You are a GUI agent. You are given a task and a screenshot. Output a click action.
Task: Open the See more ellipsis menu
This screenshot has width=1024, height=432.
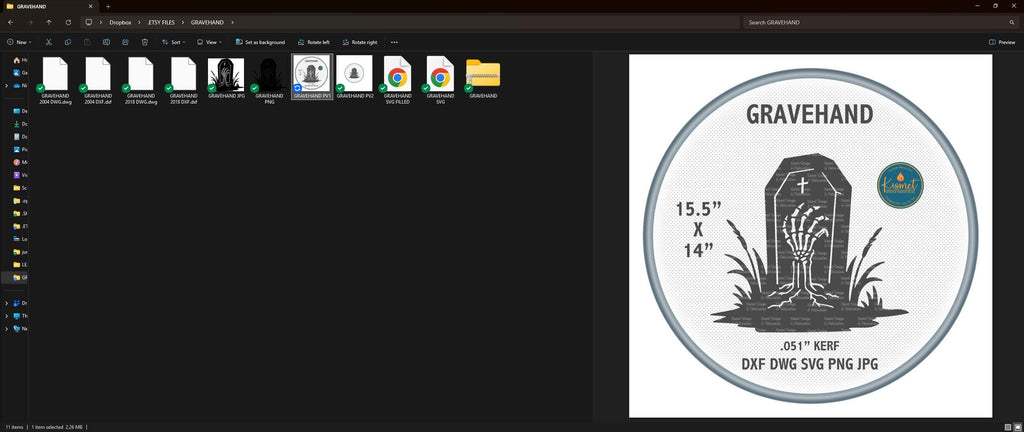click(x=394, y=42)
